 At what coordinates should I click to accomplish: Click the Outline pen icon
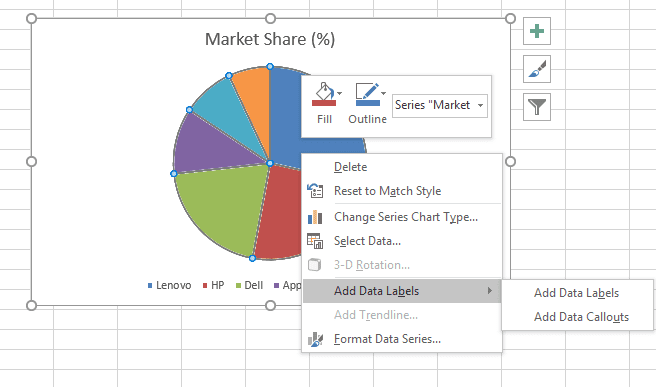[367, 95]
